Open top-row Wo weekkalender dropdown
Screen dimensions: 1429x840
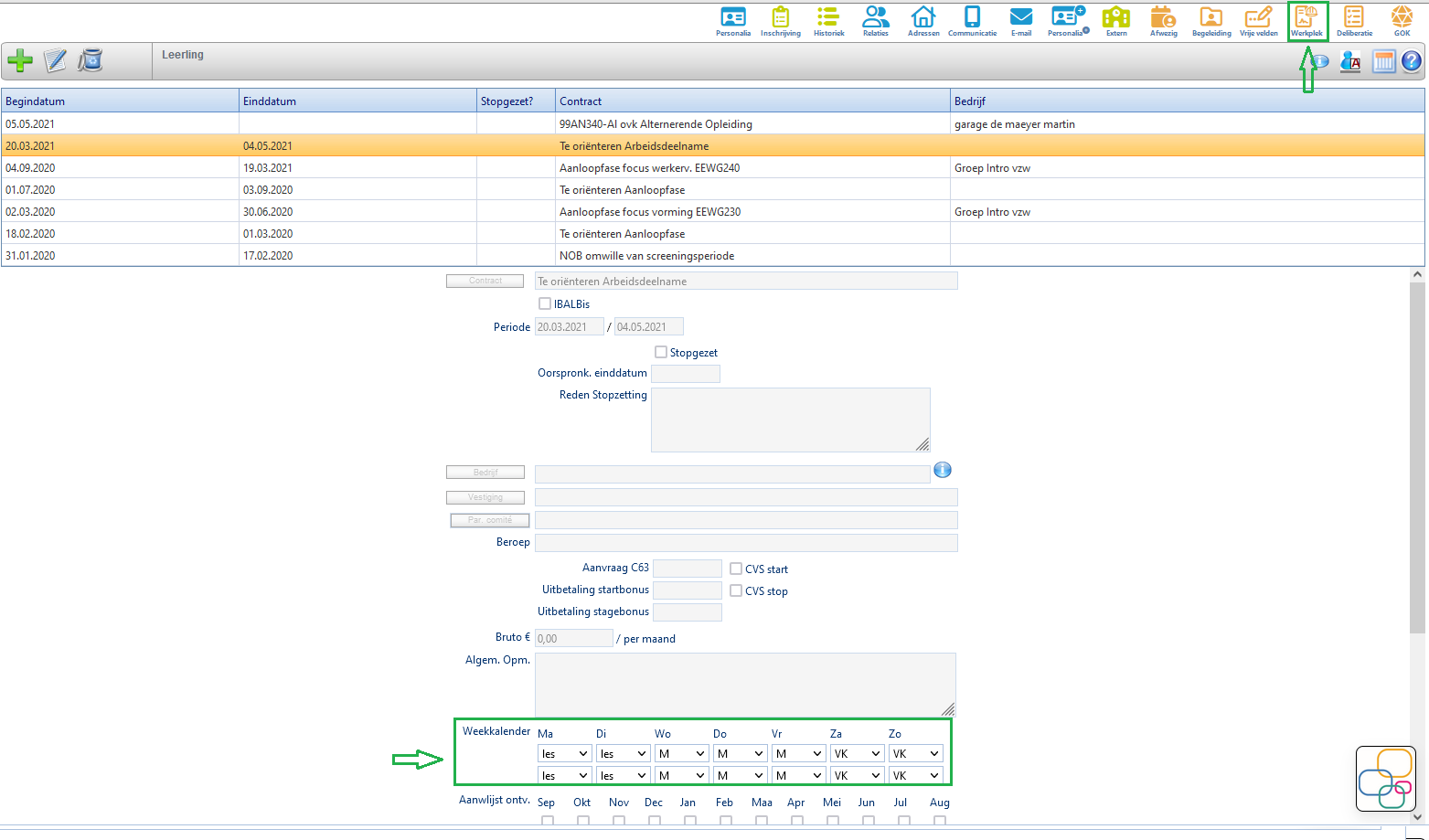[681, 754]
